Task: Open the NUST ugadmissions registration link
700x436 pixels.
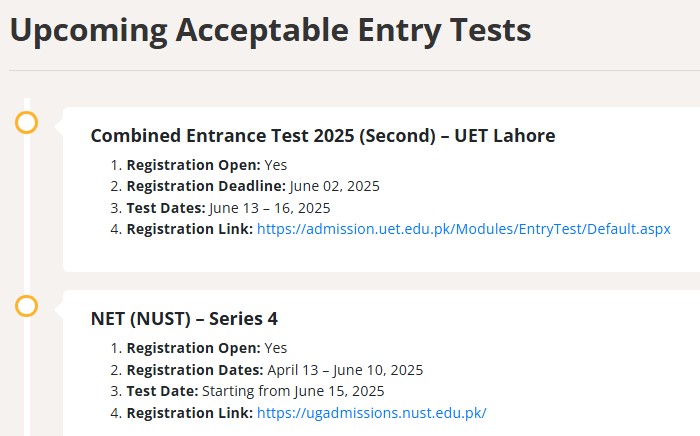Action: (x=371, y=413)
